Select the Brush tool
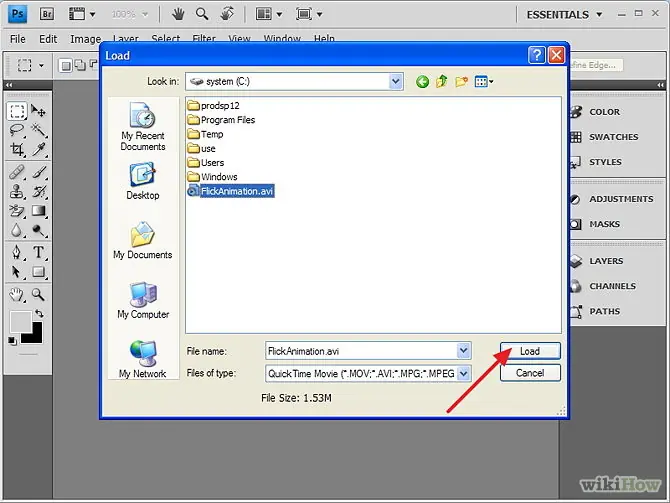This screenshot has width=670, height=503. (38, 172)
